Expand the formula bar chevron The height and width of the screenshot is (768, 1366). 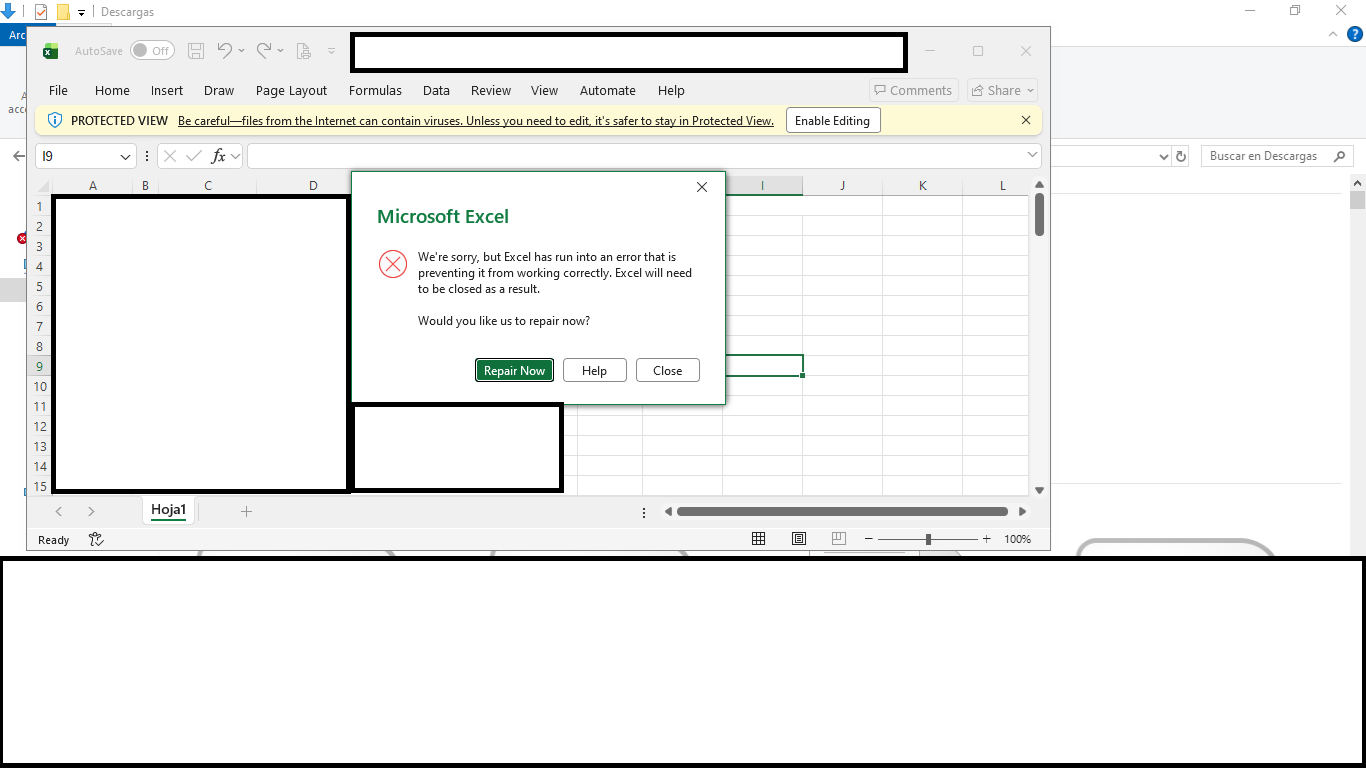click(1032, 155)
